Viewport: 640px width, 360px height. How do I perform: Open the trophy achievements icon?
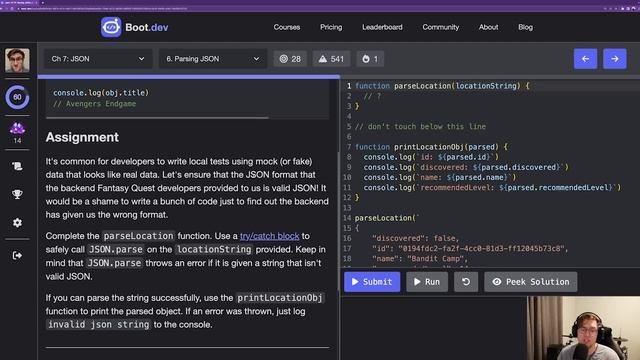[x=17, y=194]
